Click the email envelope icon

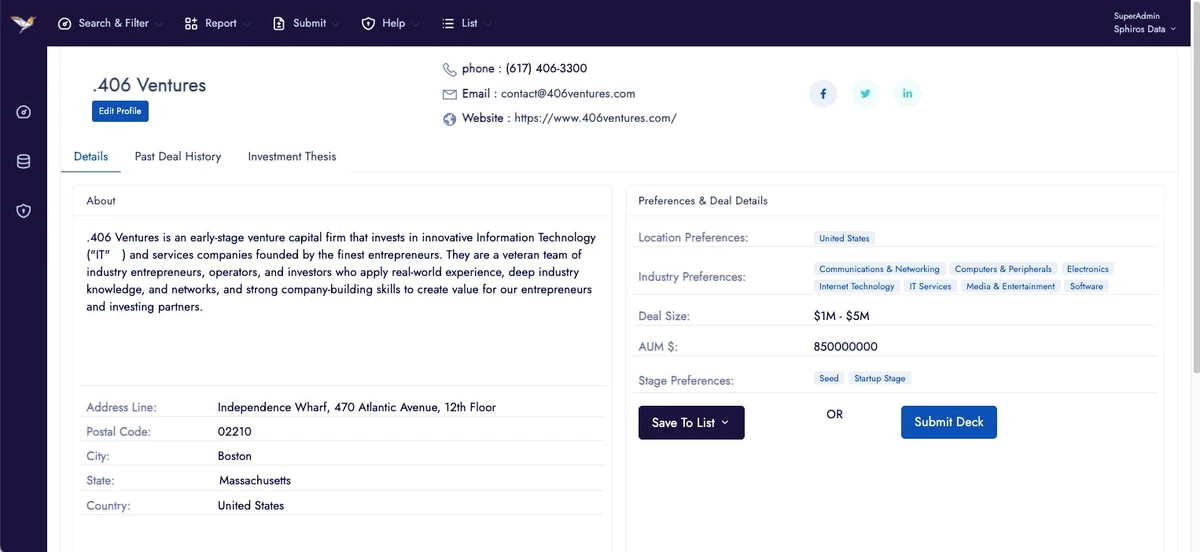point(450,94)
